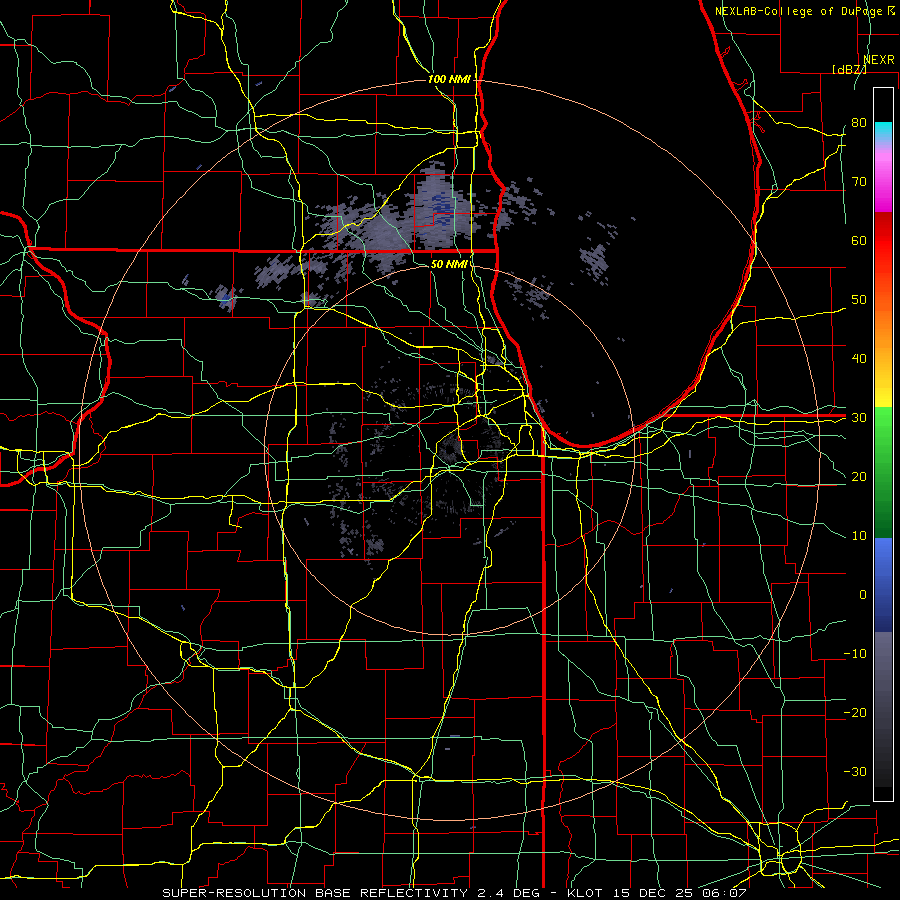Screen dimensions: 900x900
Task: Click the -10 value on the dBZ scale
Action: point(855,654)
